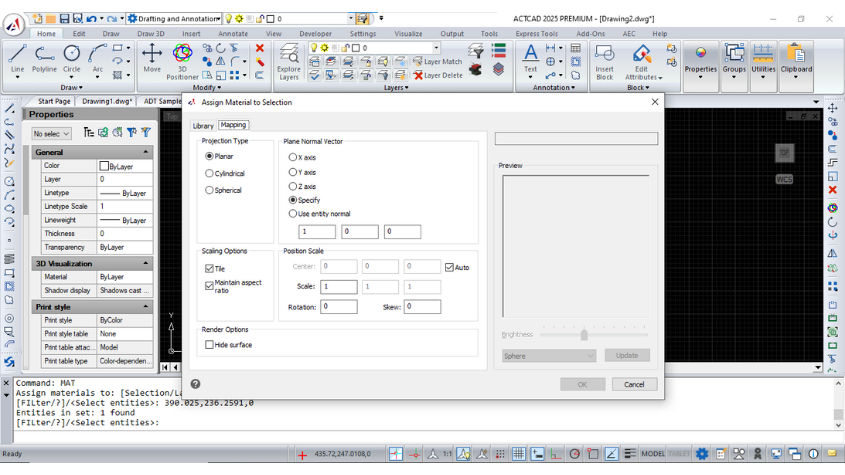Click the status bar settings gear
The image size is (845, 475).
pos(702,454)
